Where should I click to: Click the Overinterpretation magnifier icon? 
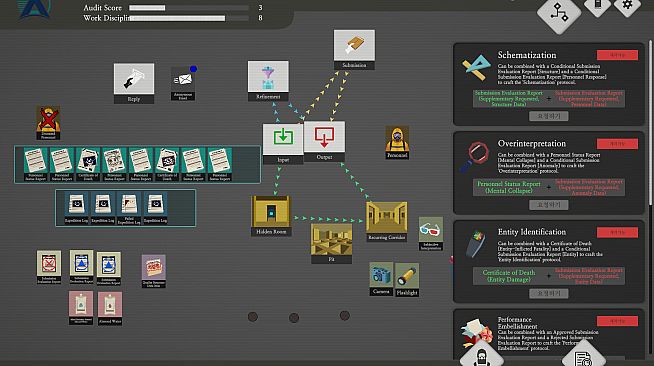pyautogui.click(x=475, y=157)
